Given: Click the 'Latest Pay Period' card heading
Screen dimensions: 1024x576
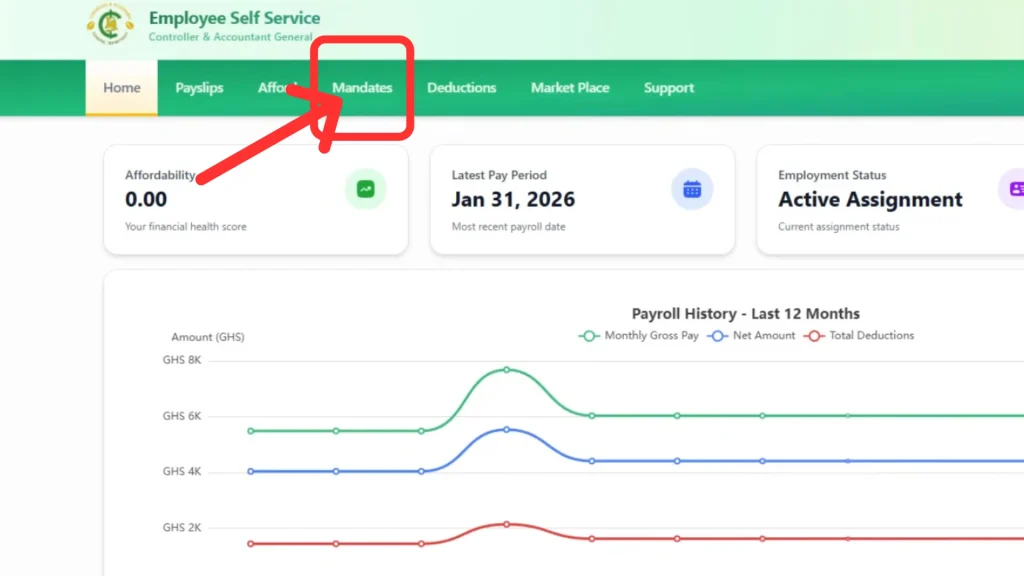Looking at the screenshot, I should 499,175.
